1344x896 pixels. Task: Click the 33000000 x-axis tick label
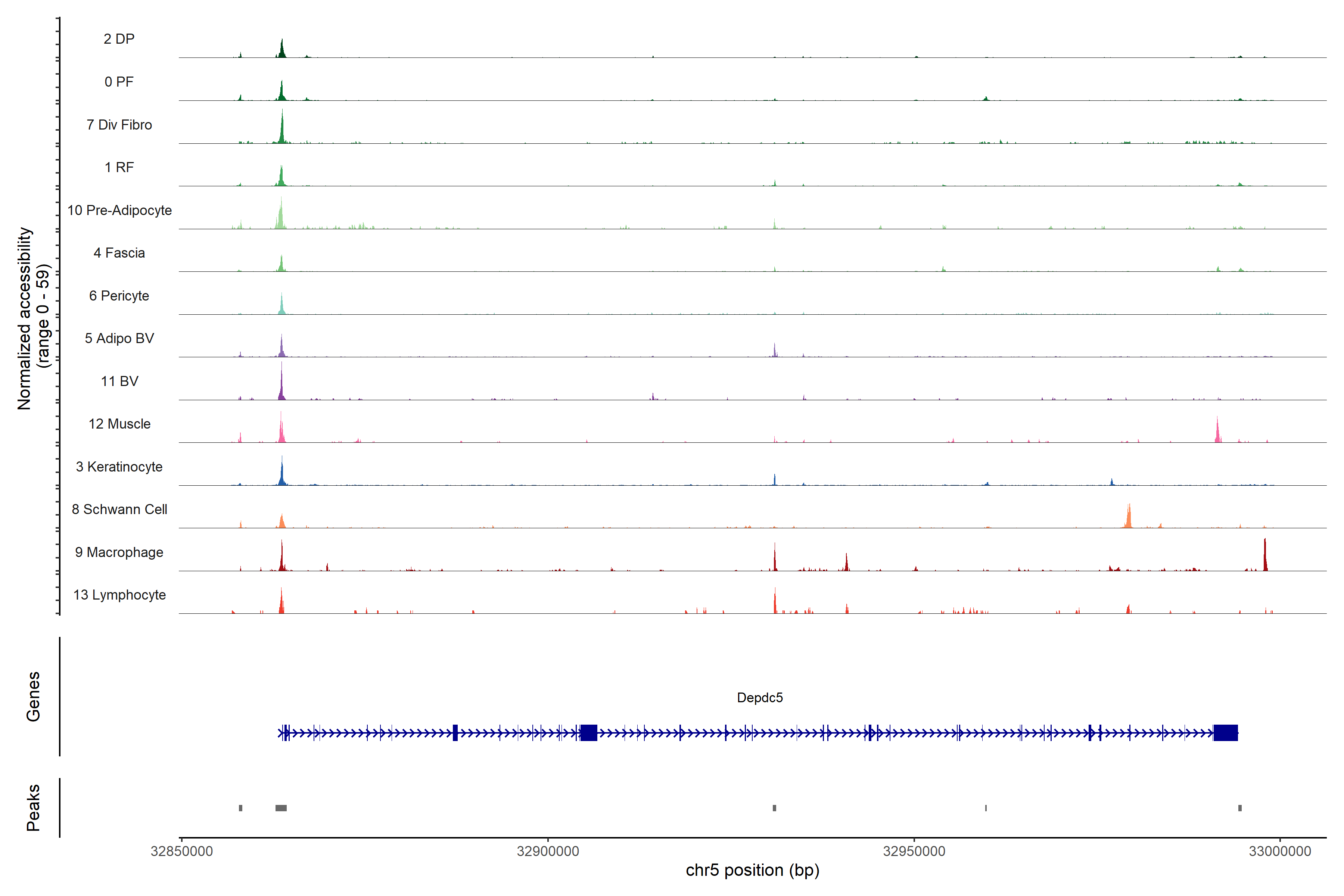1279,852
